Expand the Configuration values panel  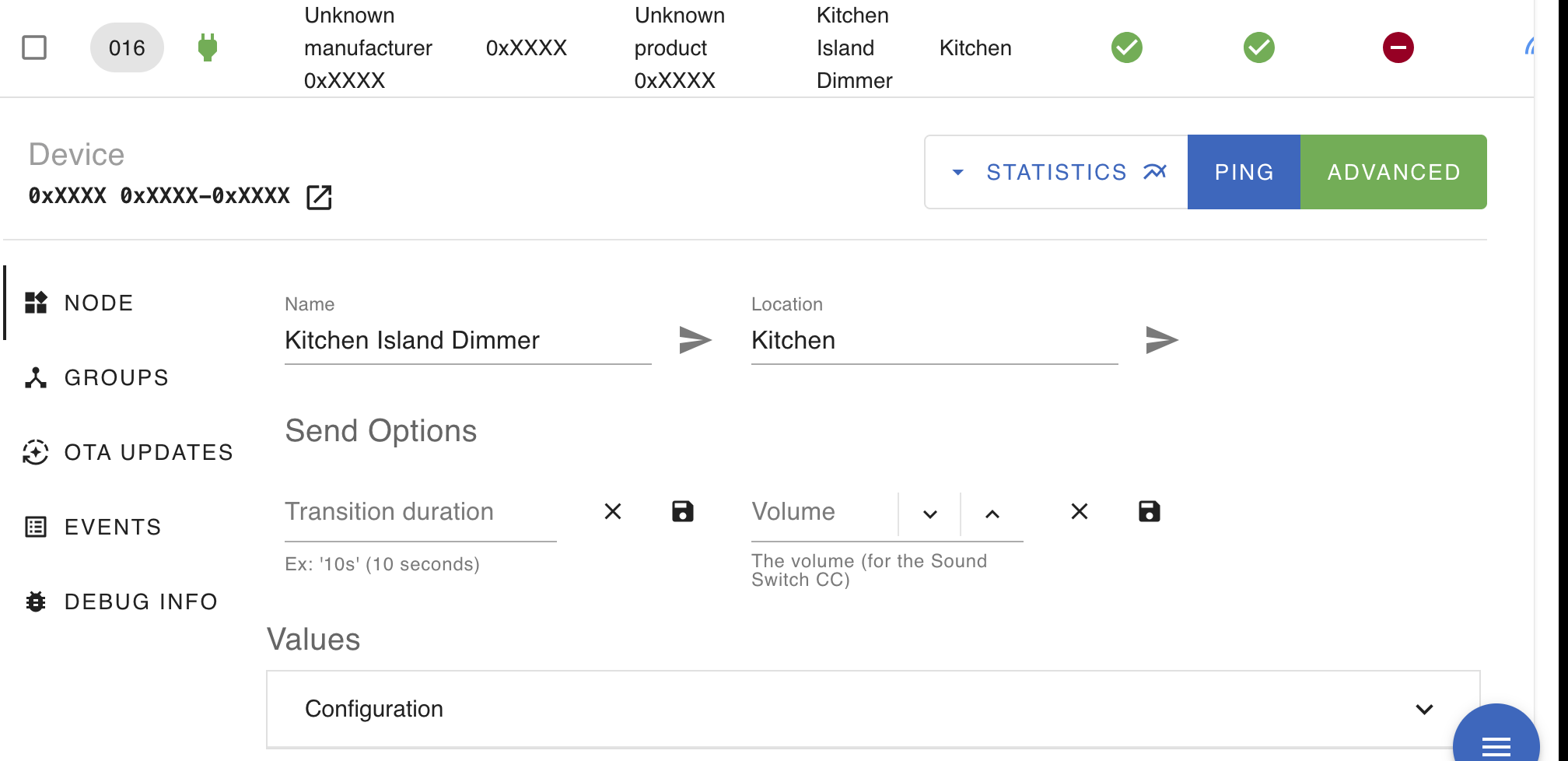click(1423, 709)
